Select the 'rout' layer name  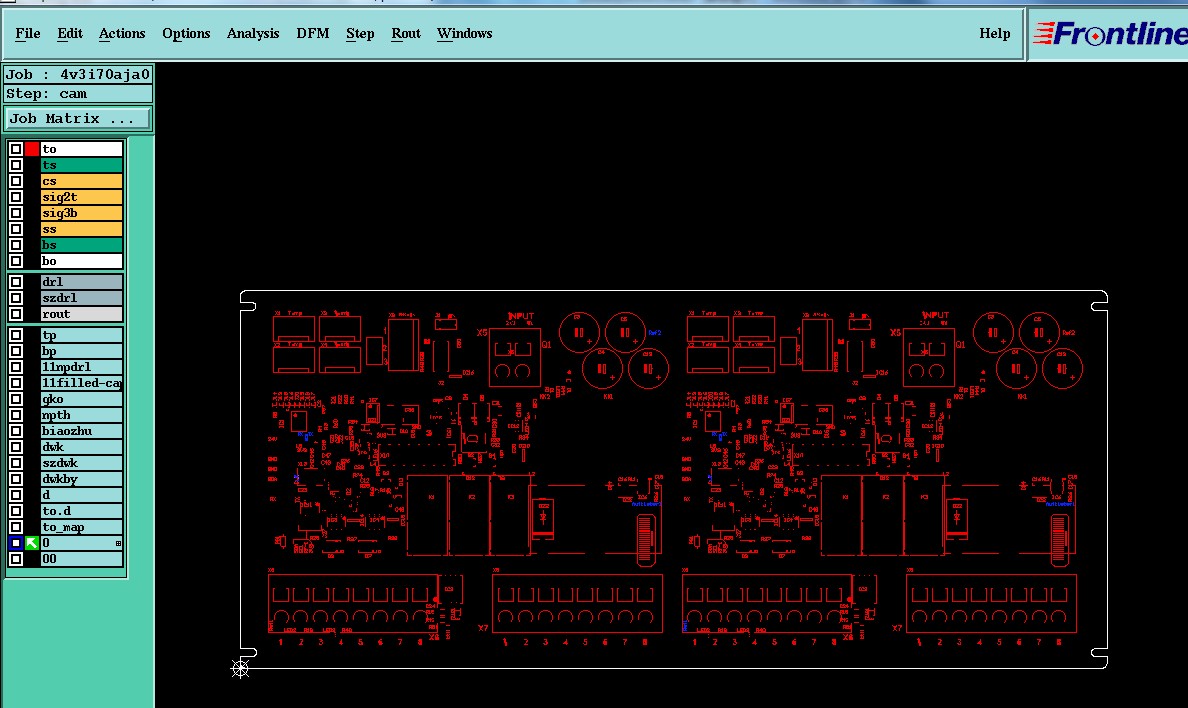coord(82,314)
